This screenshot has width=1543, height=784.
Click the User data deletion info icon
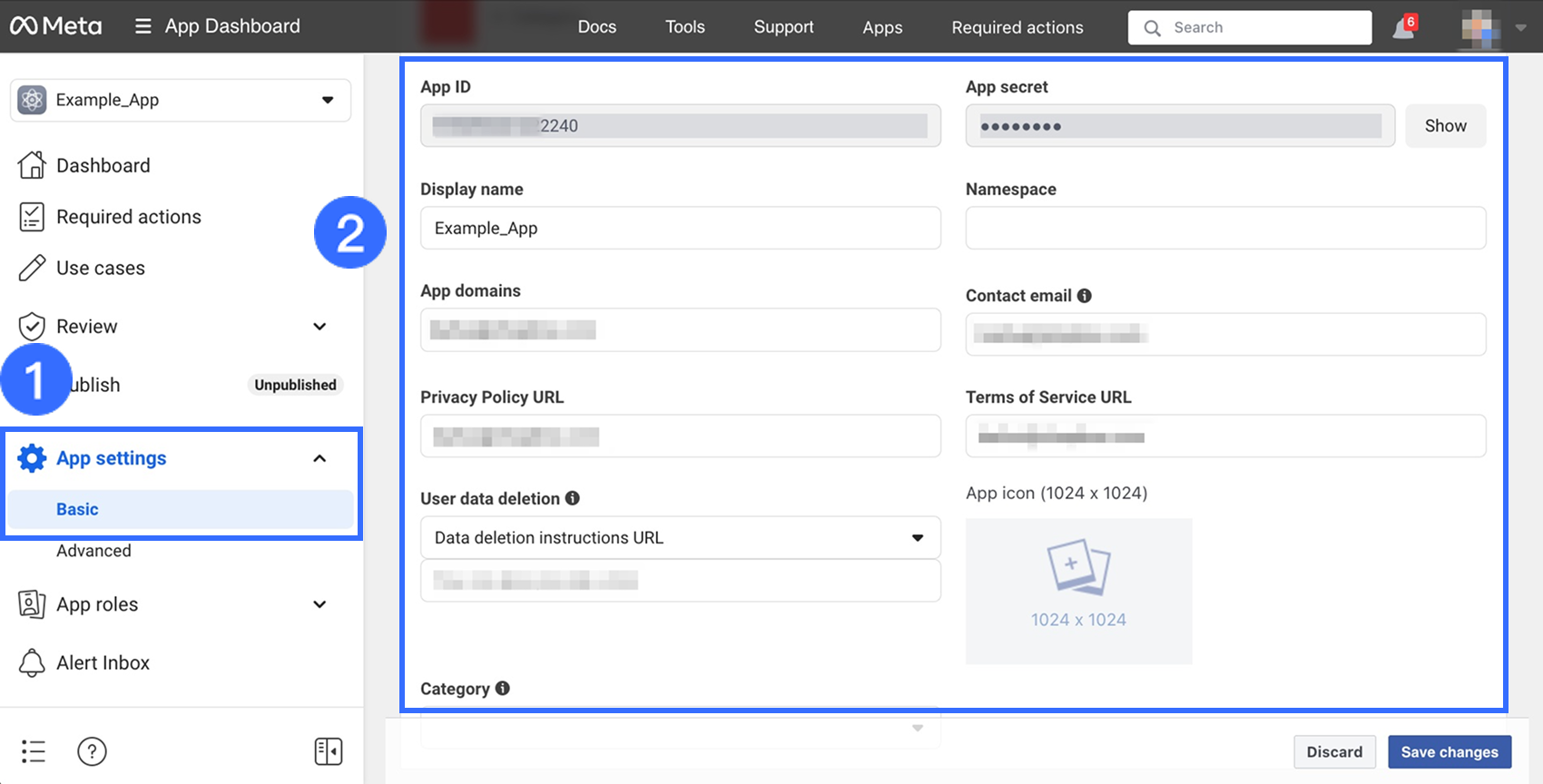pos(572,498)
